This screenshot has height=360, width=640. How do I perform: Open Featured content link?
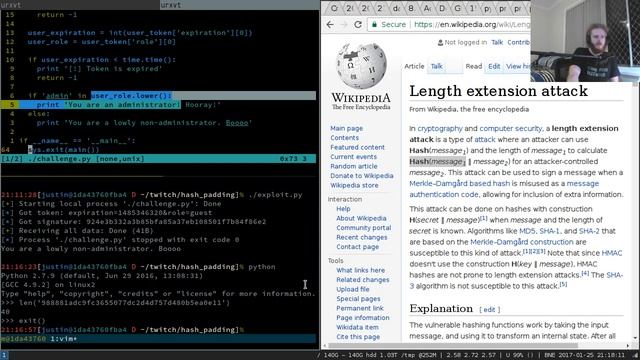(x=357, y=147)
